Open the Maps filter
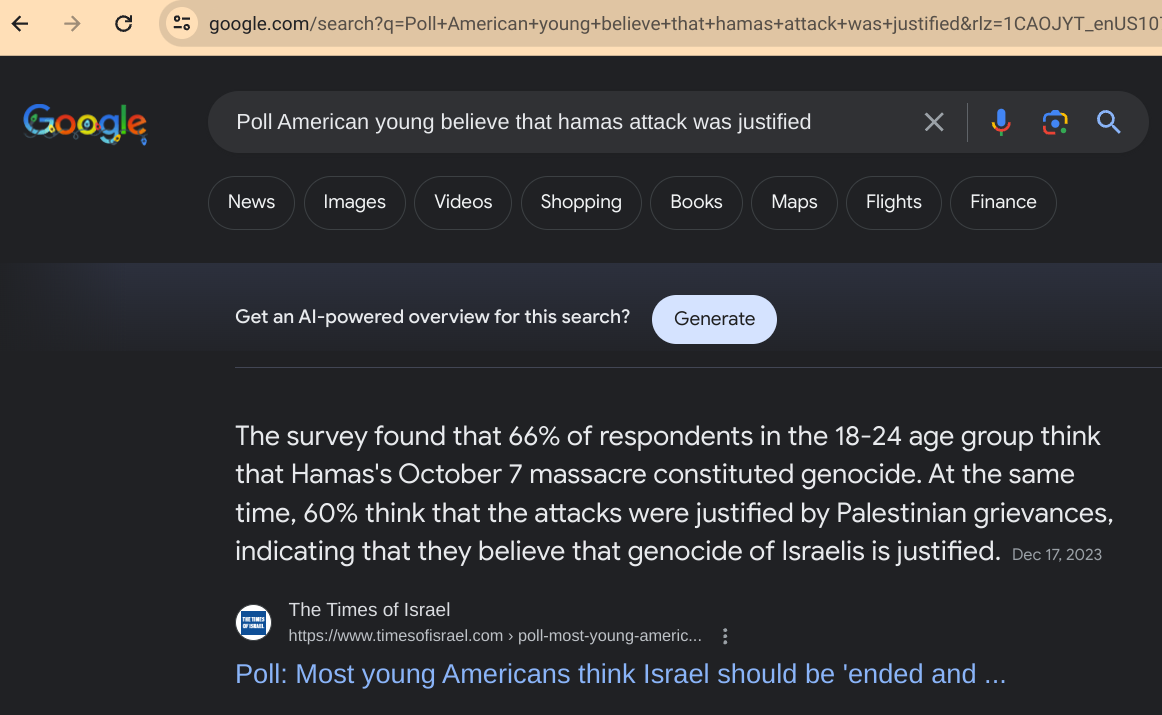The width and height of the screenshot is (1162, 715). 794,202
